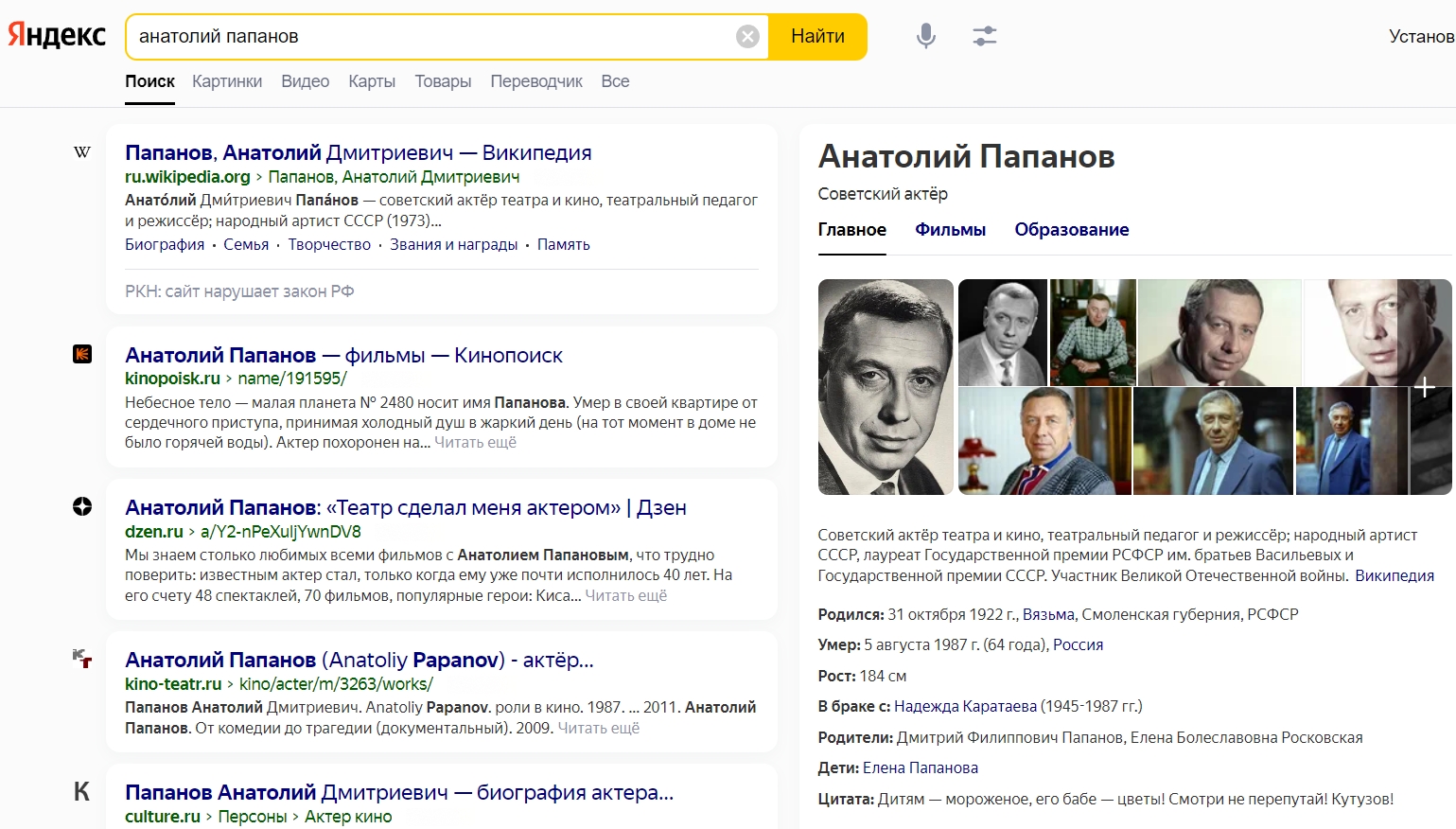This screenshot has width=1456, height=829.
Task: Open the Википедия result title link
Action: click(x=358, y=152)
